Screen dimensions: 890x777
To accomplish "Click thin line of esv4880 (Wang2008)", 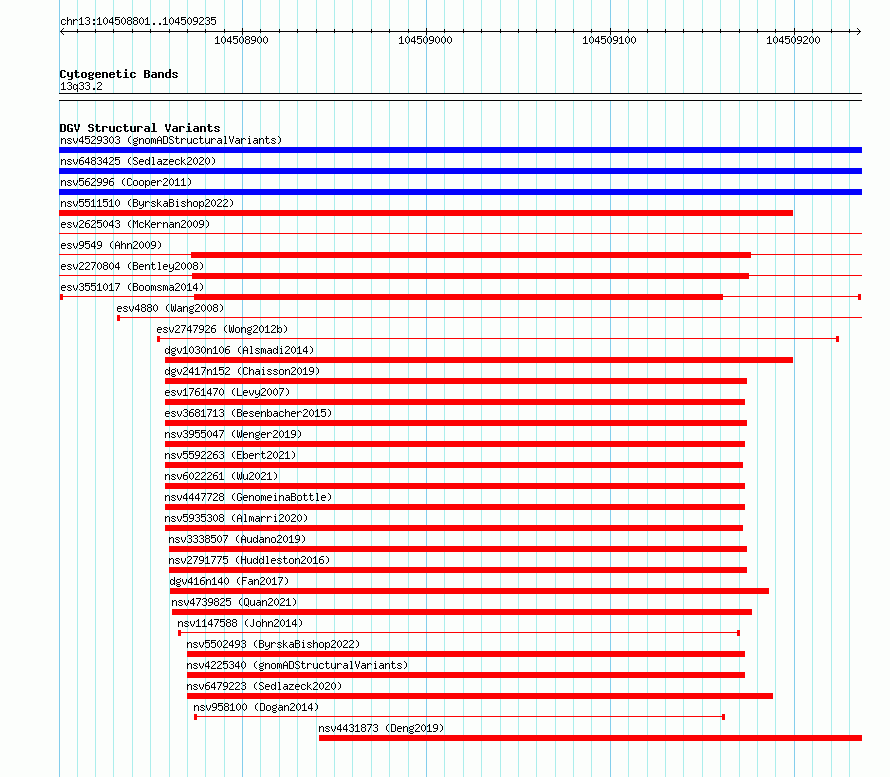I will pos(489,318).
